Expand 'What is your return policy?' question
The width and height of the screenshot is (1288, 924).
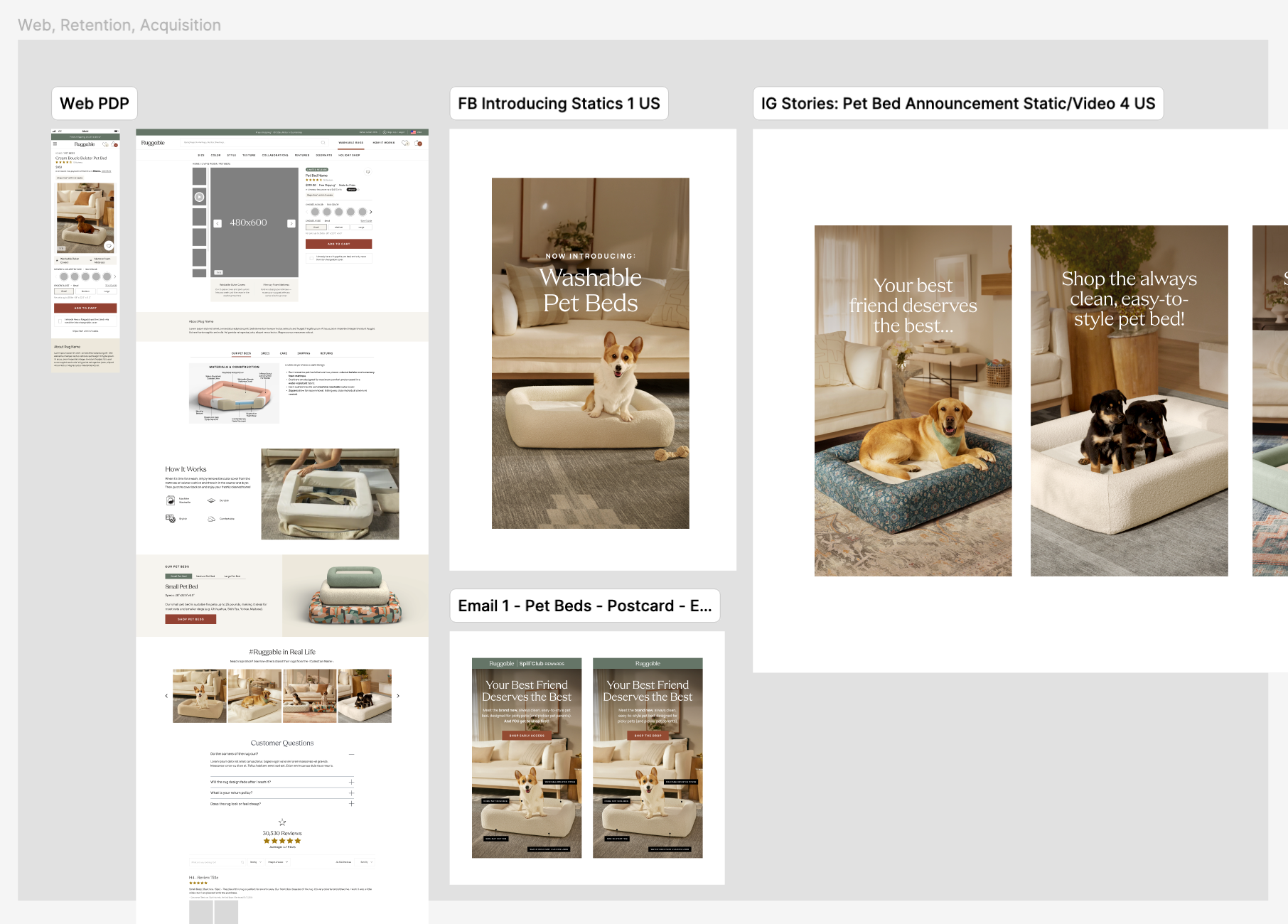click(x=351, y=793)
